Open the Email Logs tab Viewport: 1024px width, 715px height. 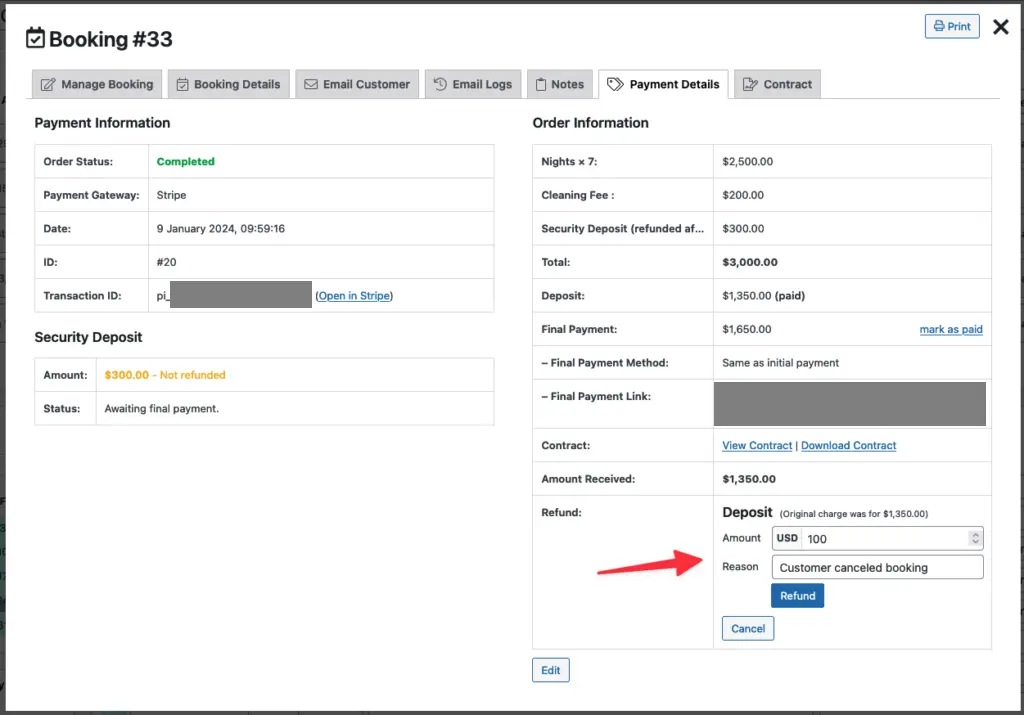(x=472, y=85)
